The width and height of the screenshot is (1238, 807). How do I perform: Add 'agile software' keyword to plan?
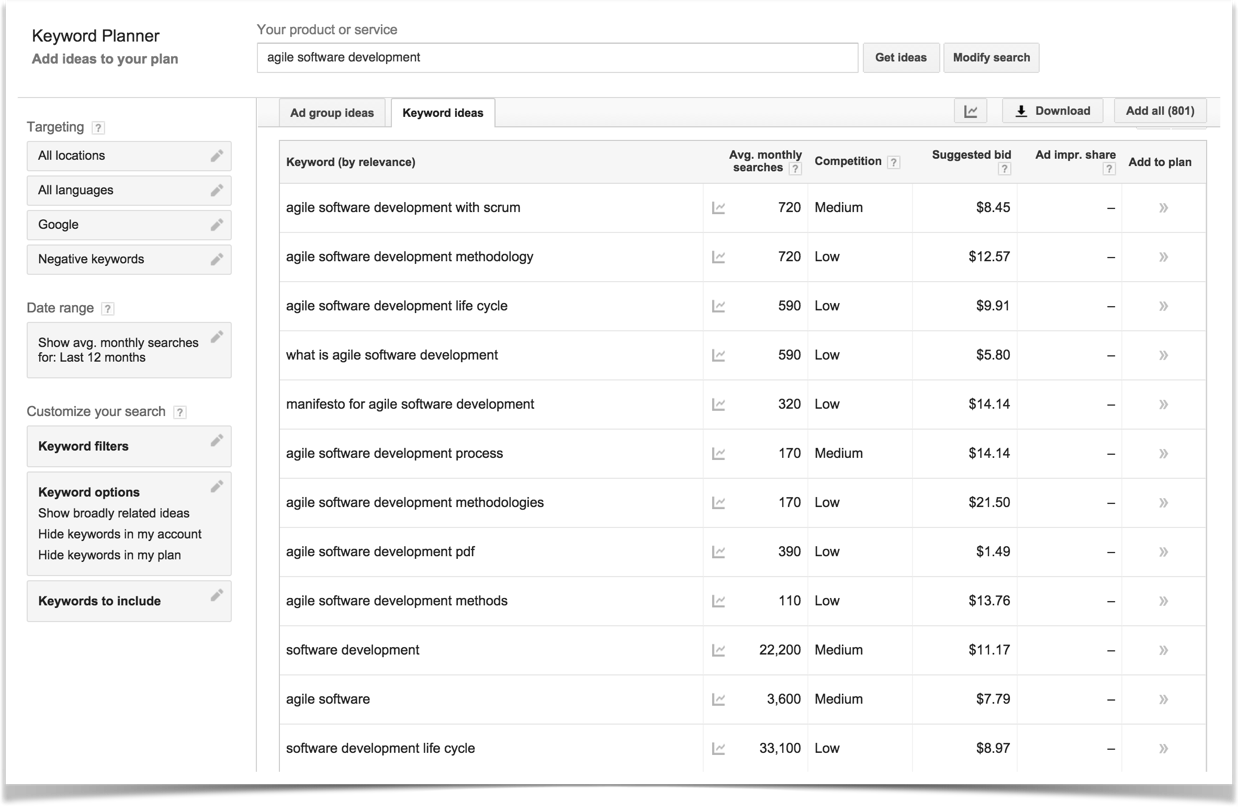1162,698
